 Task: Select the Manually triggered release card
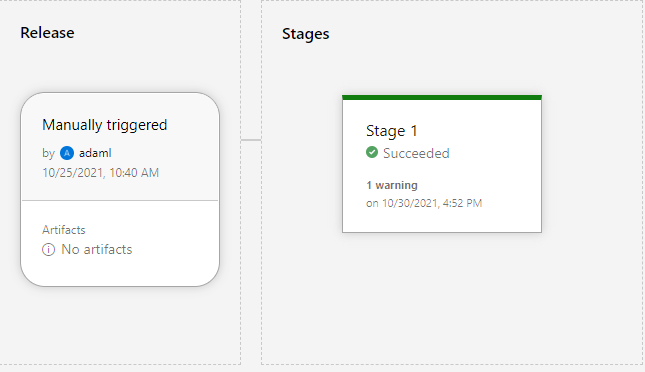point(120,189)
